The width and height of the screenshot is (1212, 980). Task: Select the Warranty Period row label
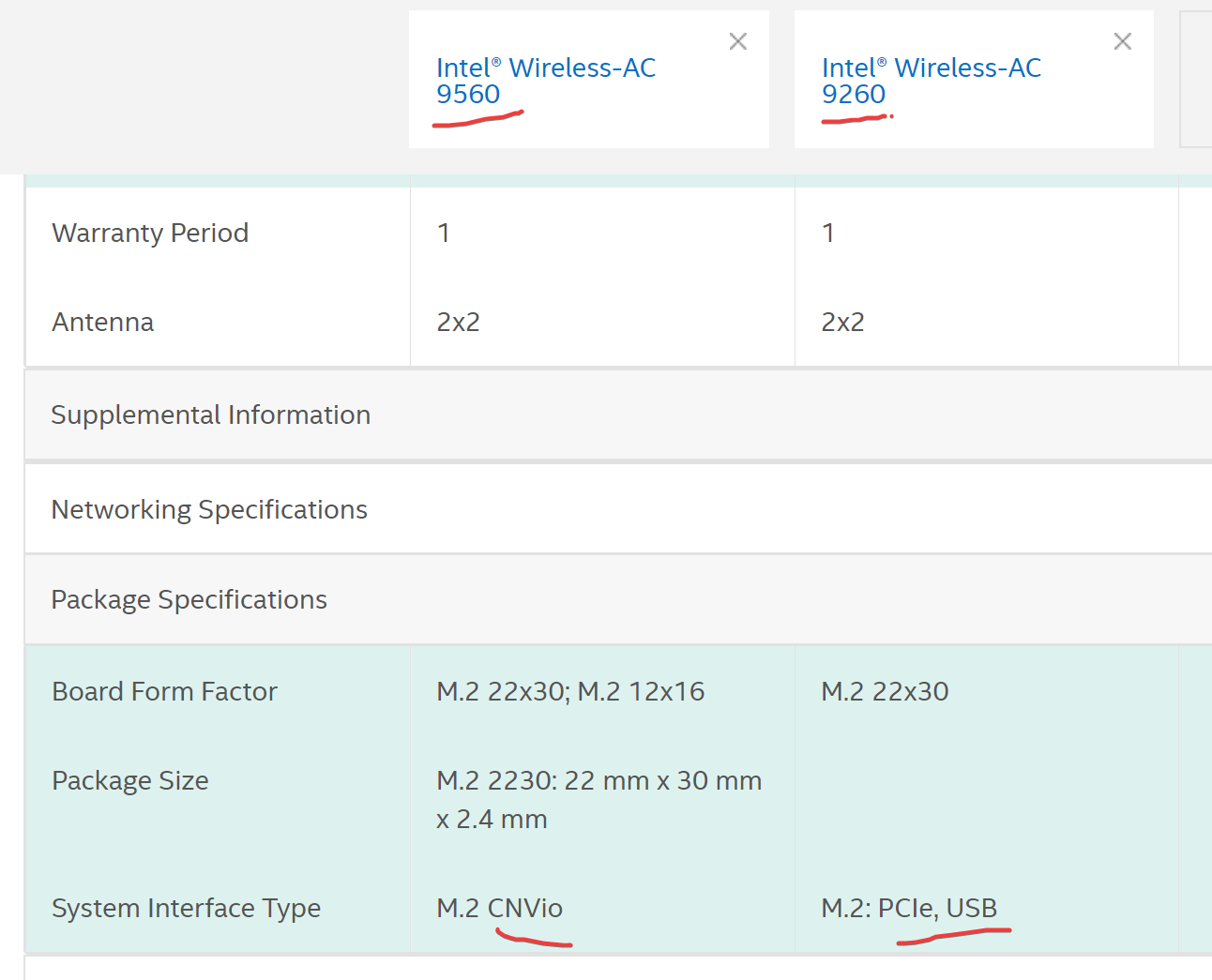[x=150, y=233]
